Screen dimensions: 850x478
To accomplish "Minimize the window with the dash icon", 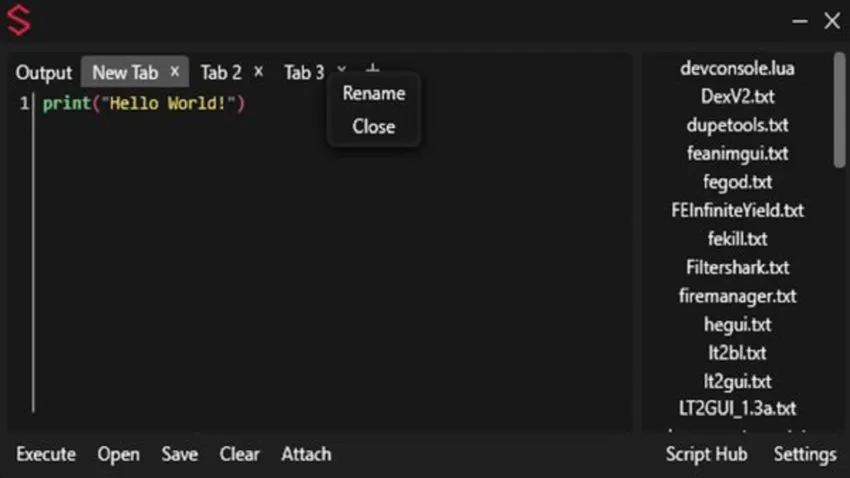I will click(799, 21).
